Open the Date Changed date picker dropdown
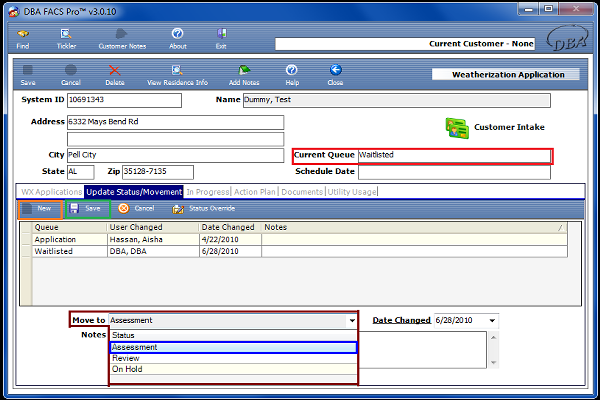600x400 pixels. point(493,321)
